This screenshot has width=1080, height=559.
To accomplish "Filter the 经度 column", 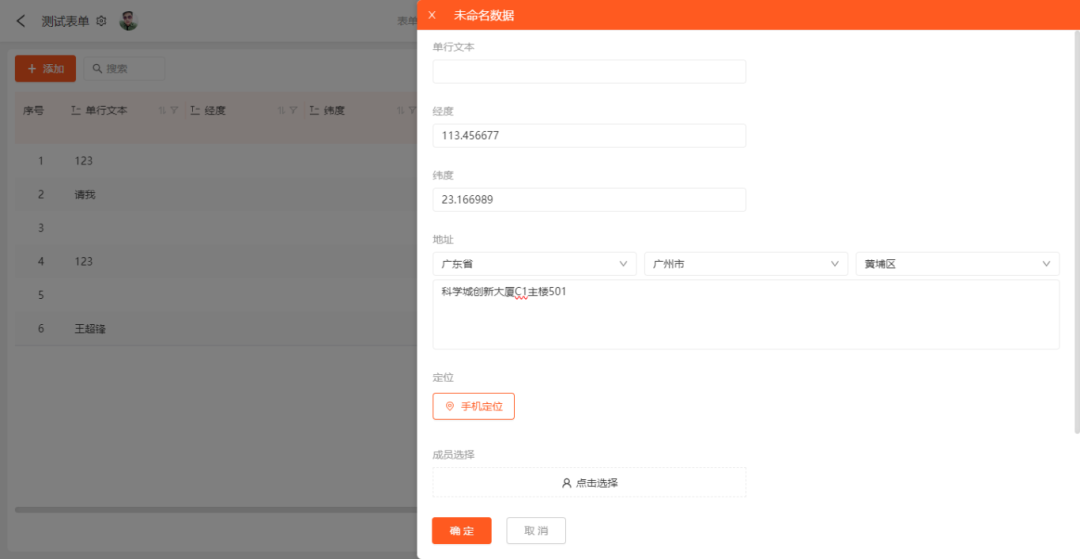I will point(293,110).
